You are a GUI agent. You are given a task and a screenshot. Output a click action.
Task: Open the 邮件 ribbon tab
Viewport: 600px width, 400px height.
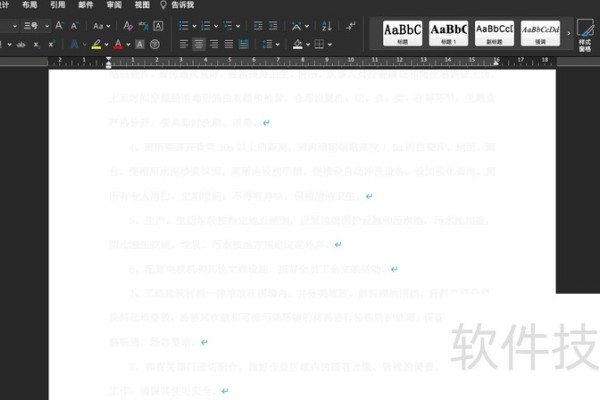86,5
